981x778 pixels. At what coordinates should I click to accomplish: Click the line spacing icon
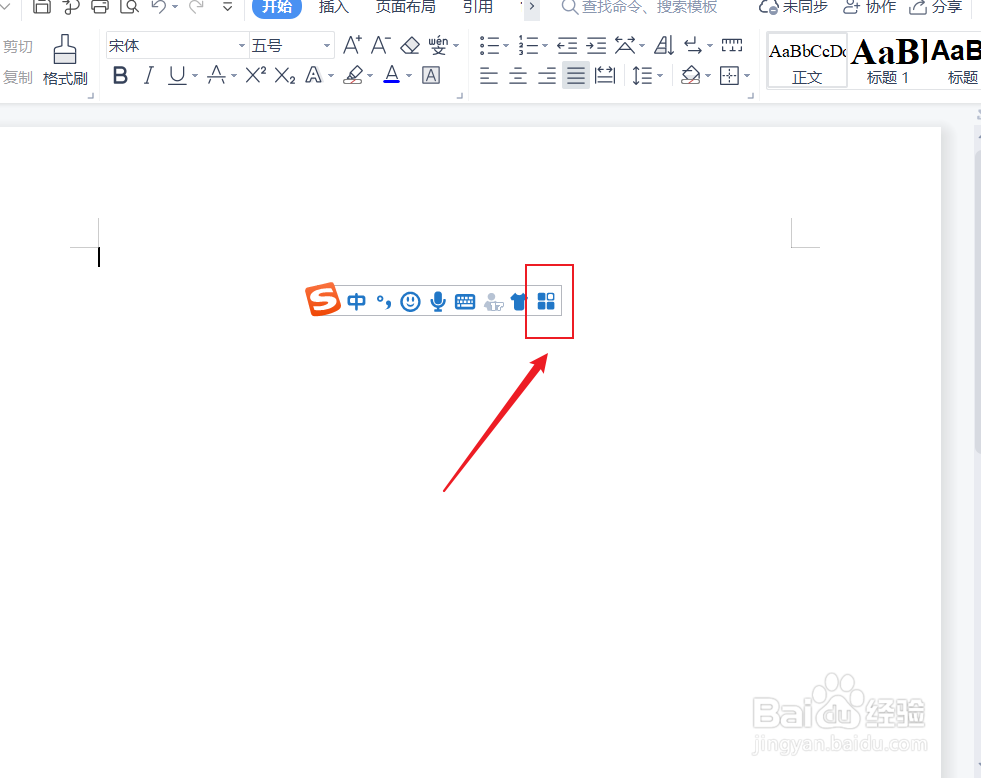pyautogui.click(x=642, y=76)
